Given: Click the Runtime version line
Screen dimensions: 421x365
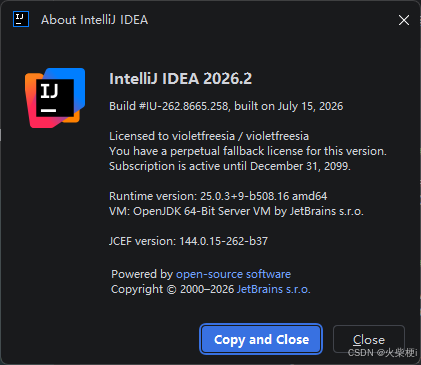Looking at the screenshot, I should (218, 196).
